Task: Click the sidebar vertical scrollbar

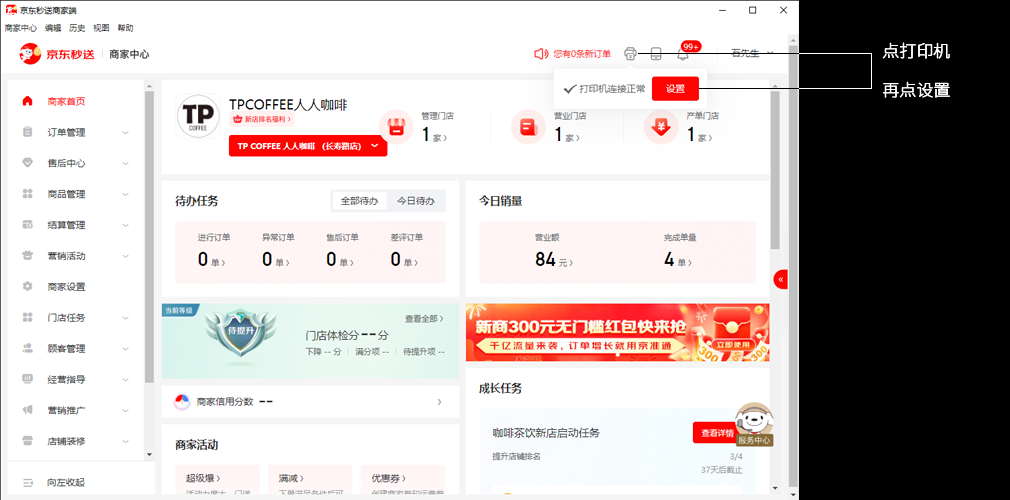Action: pyautogui.click(x=149, y=237)
